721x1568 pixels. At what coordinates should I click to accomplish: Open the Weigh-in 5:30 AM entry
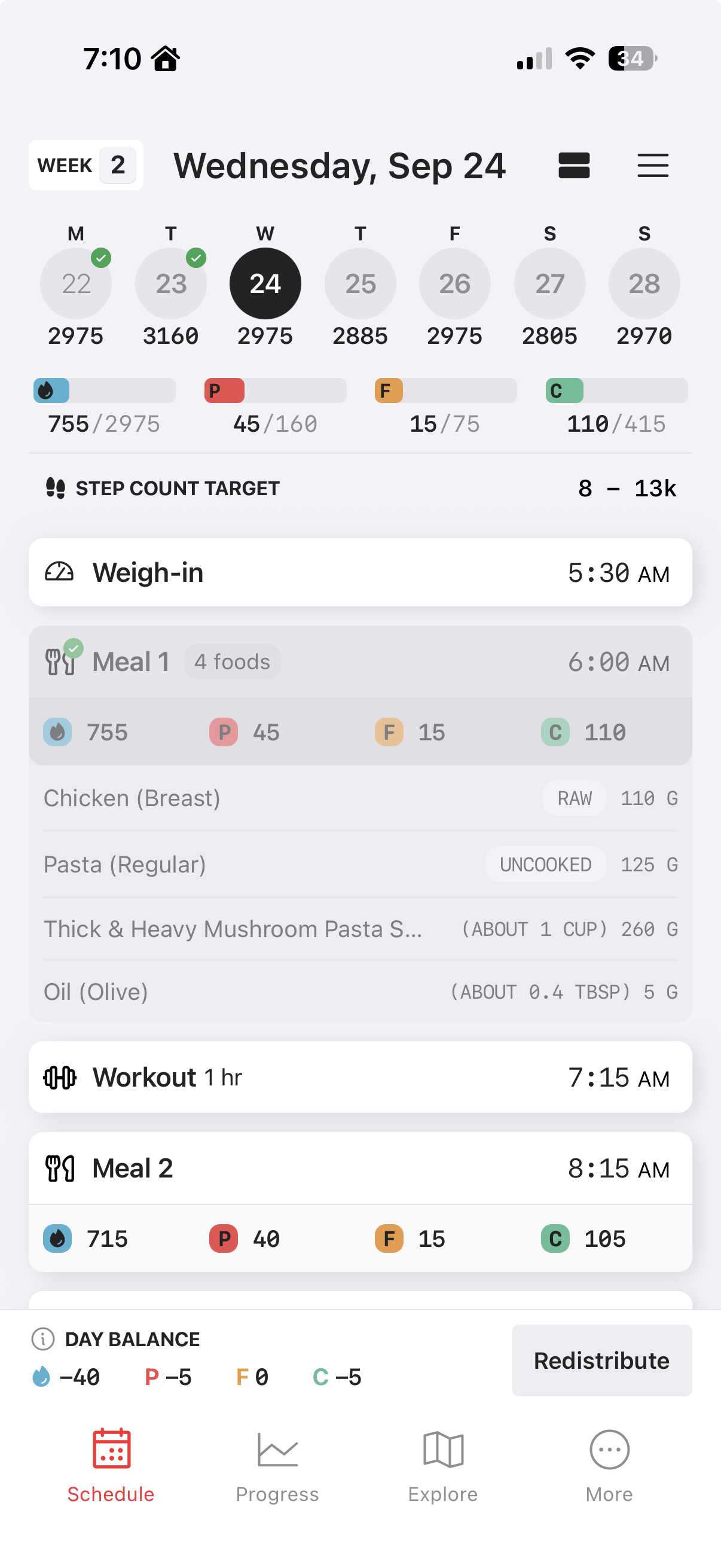pos(360,572)
